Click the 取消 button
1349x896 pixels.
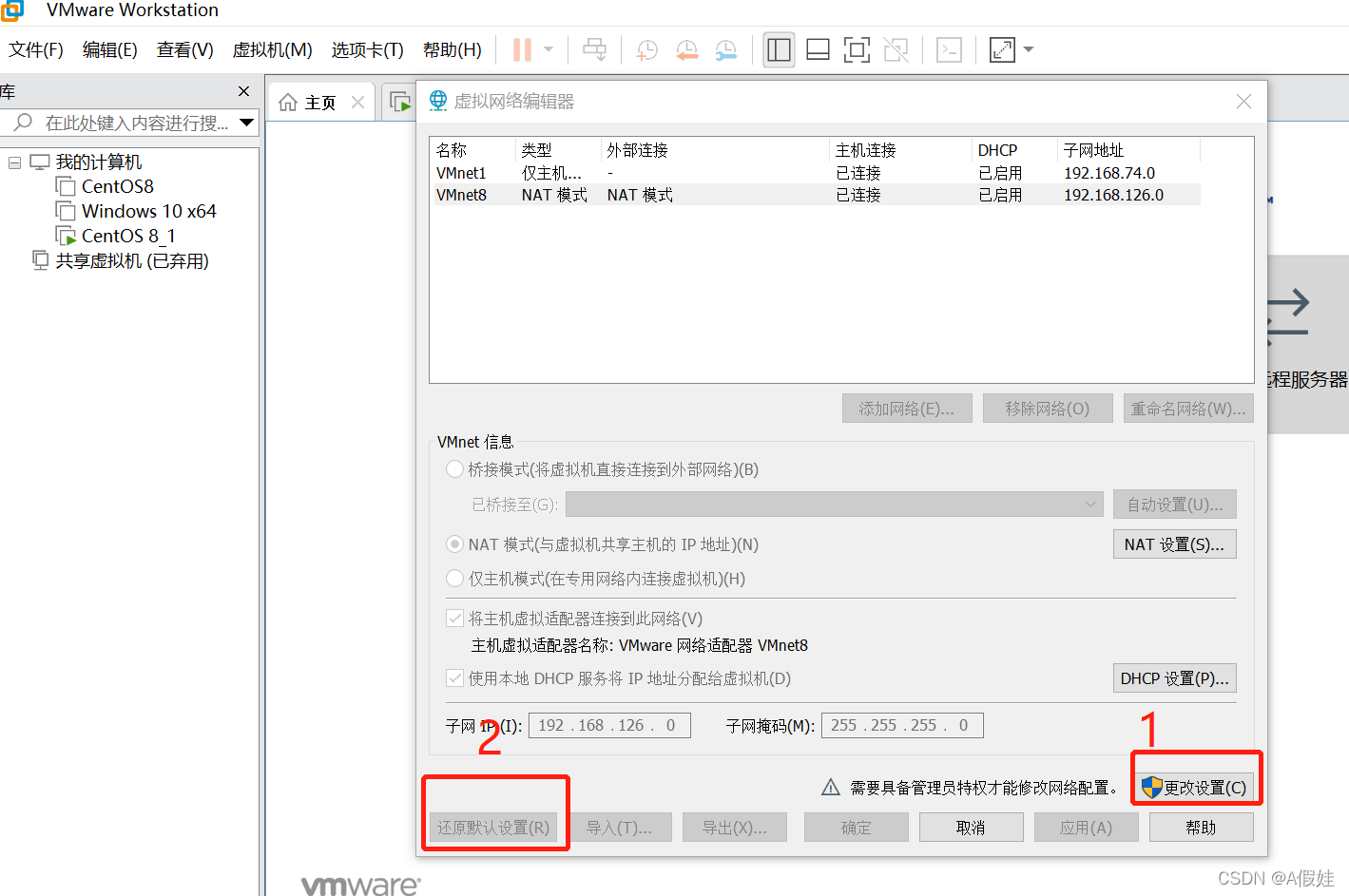click(971, 828)
